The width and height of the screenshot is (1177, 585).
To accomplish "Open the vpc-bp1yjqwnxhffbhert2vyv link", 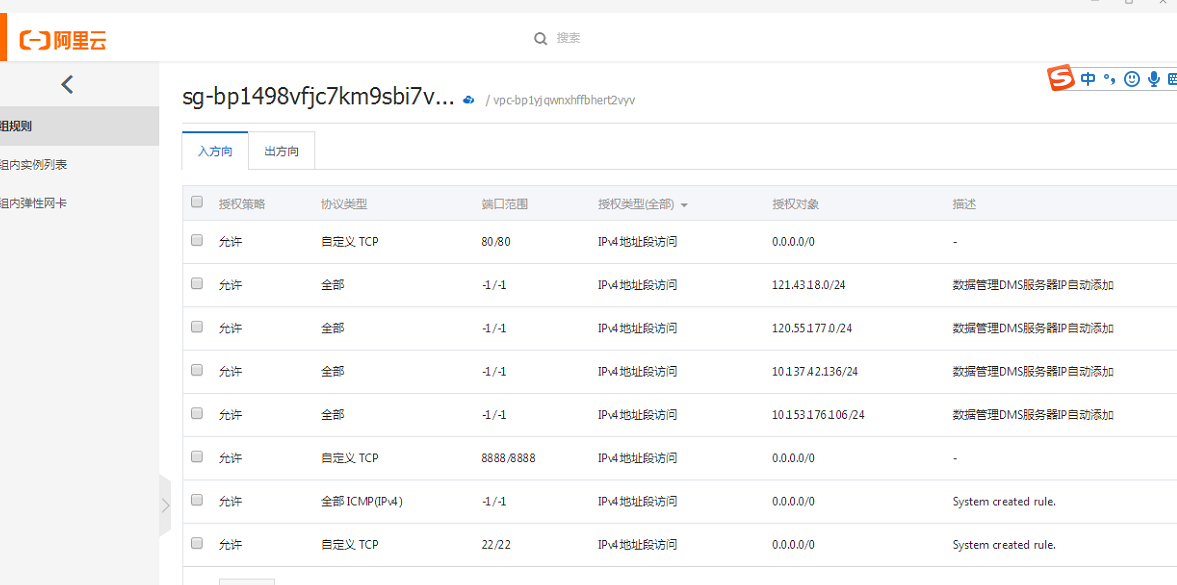I will [564, 100].
